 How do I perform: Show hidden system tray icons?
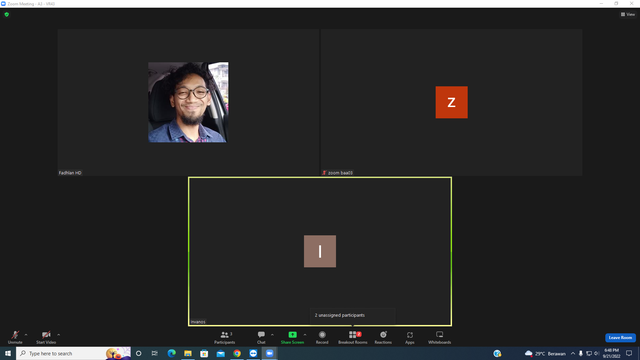(x=573, y=353)
